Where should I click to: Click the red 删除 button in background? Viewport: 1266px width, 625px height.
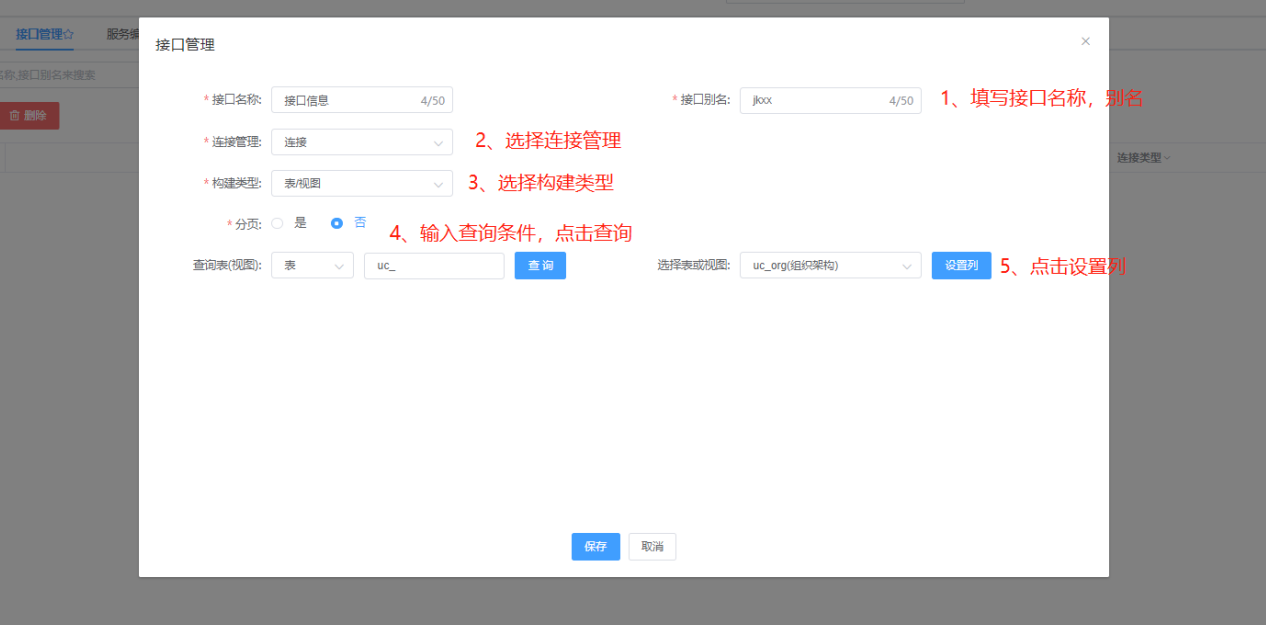pos(30,115)
